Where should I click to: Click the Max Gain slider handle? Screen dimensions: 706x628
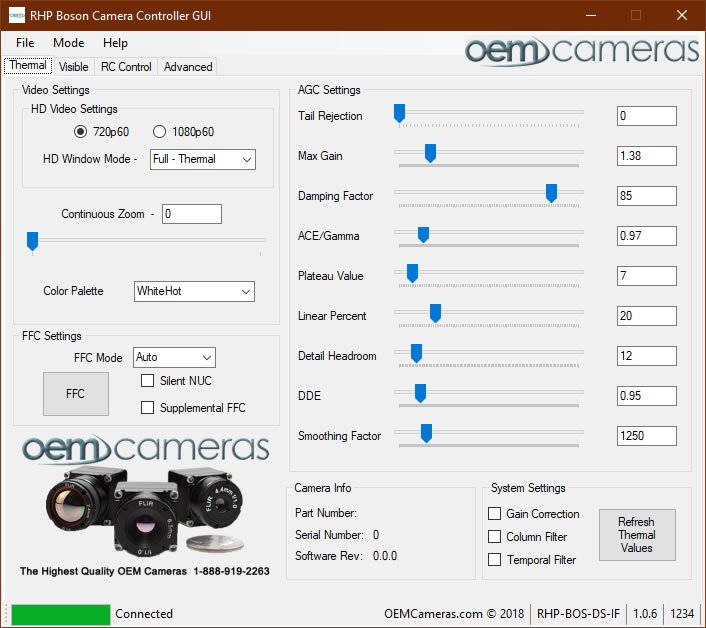[x=430, y=153]
